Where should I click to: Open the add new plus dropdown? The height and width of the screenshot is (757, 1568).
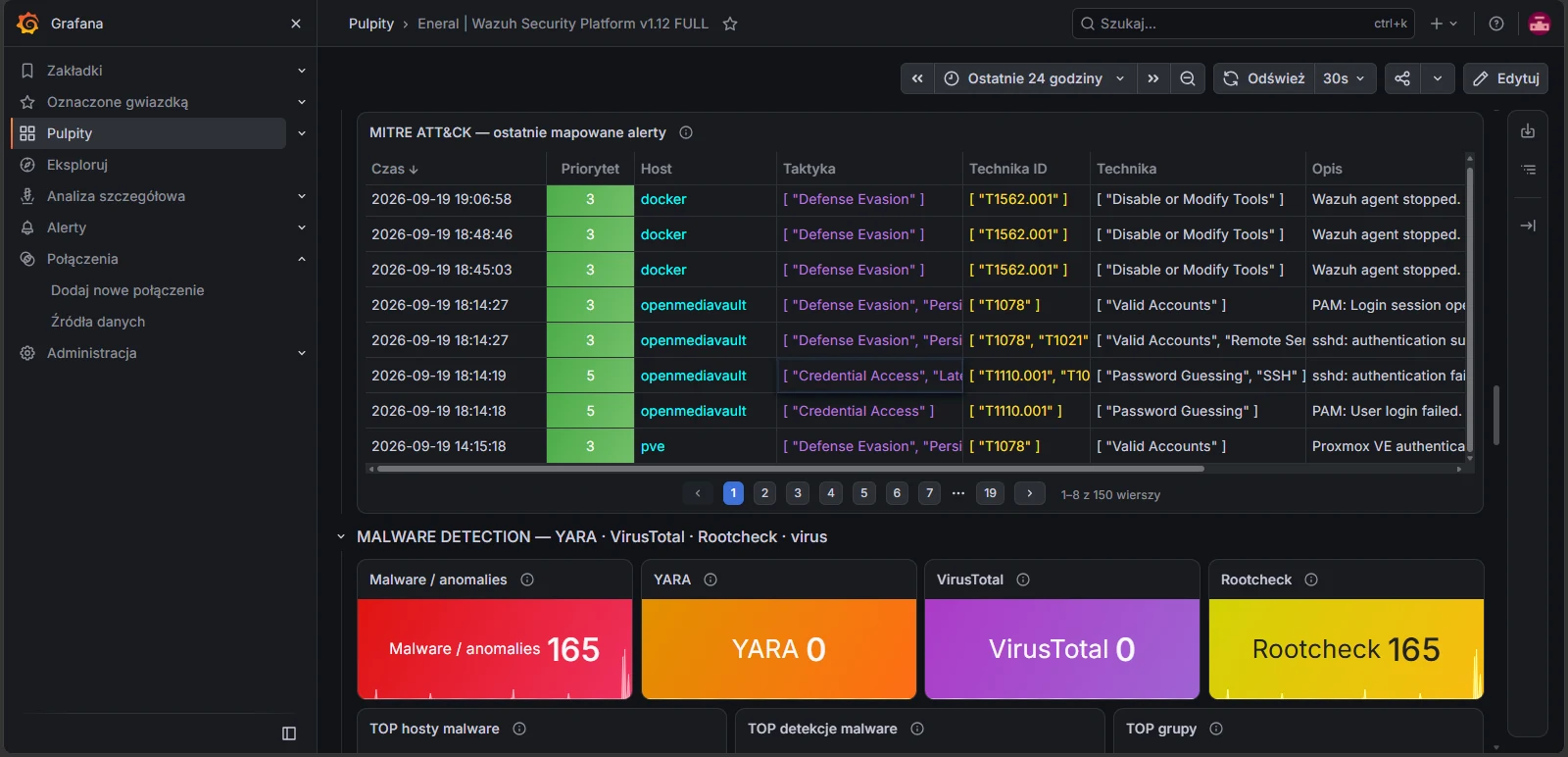(1444, 24)
